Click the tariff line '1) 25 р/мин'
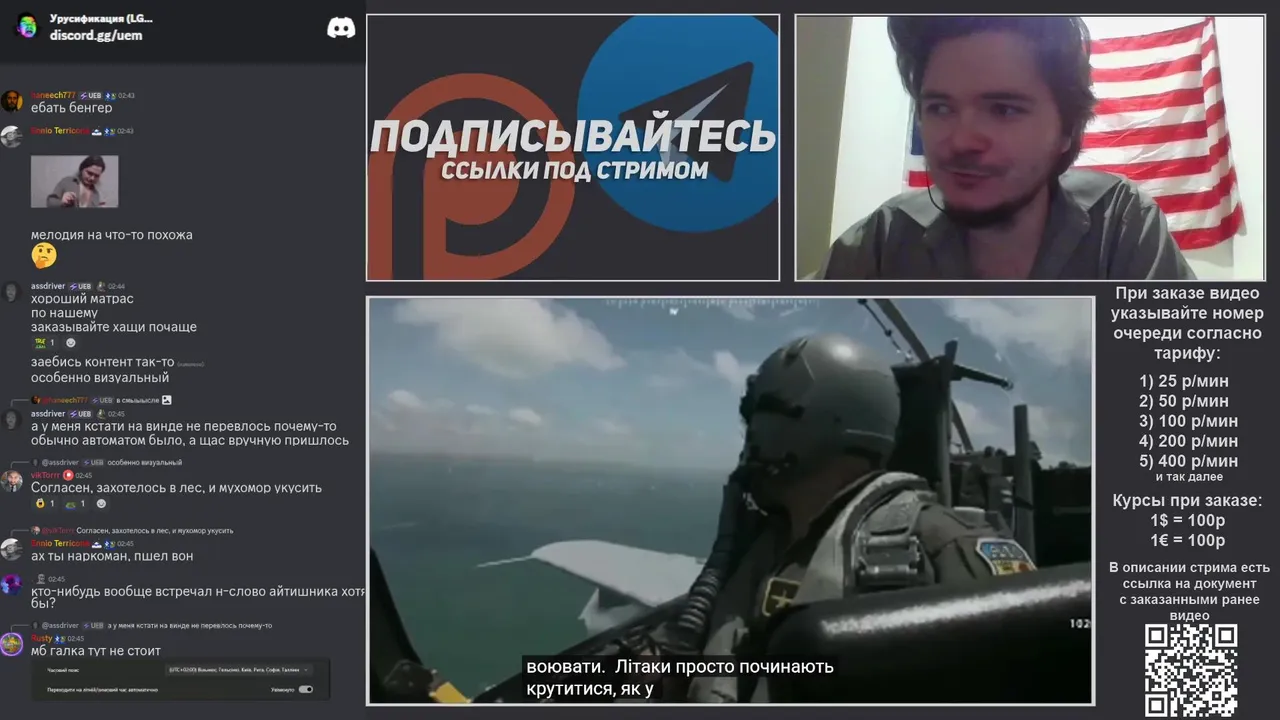Viewport: 1280px width, 720px height. [x=1183, y=381]
